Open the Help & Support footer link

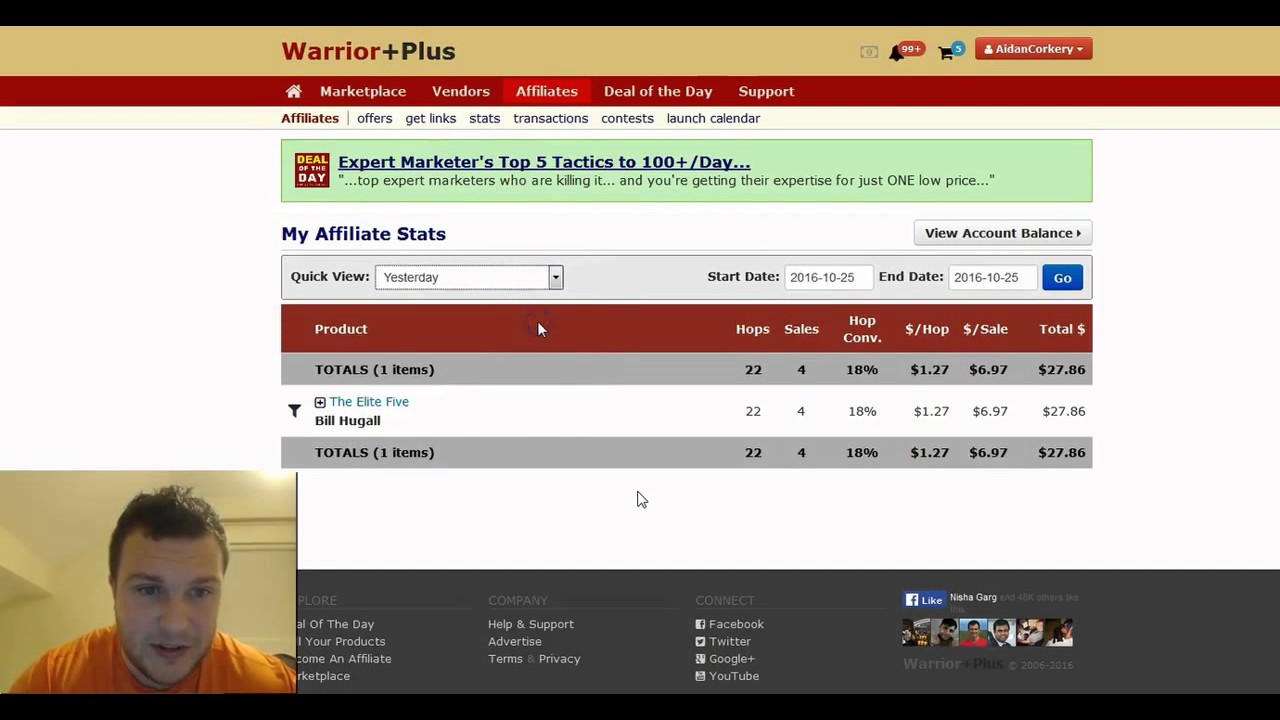(531, 624)
